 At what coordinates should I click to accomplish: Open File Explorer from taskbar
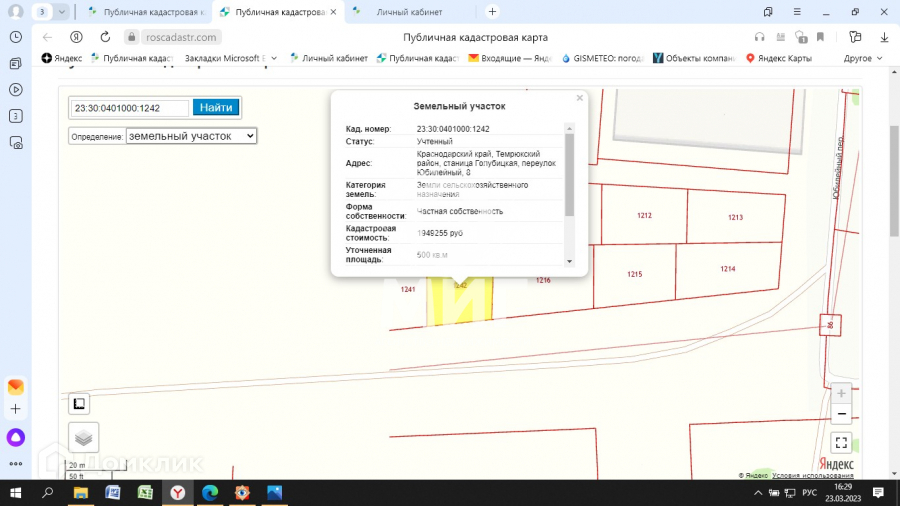click(x=80, y=493)
